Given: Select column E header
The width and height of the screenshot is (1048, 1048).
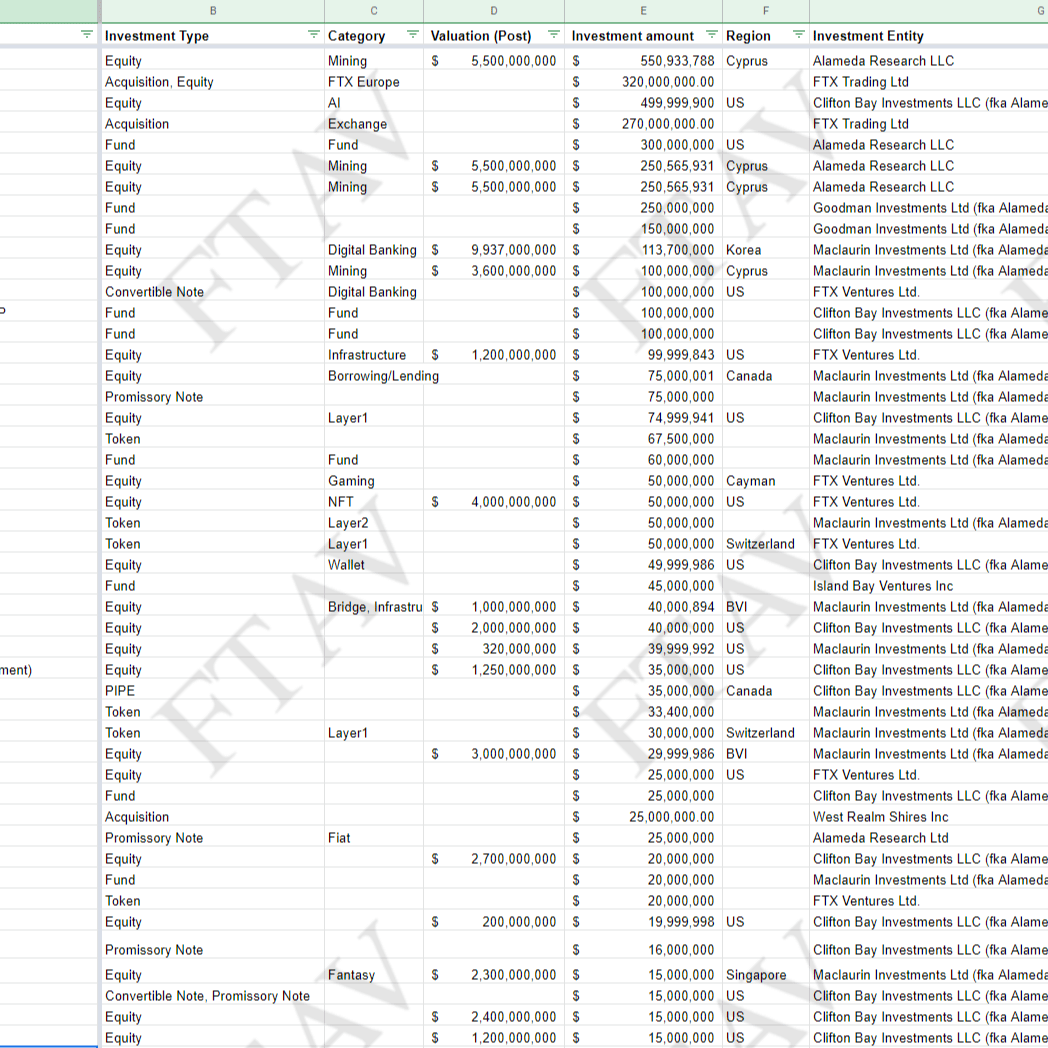Looking at the screenshot, I should pyautogui.click(x=643, y=10).
